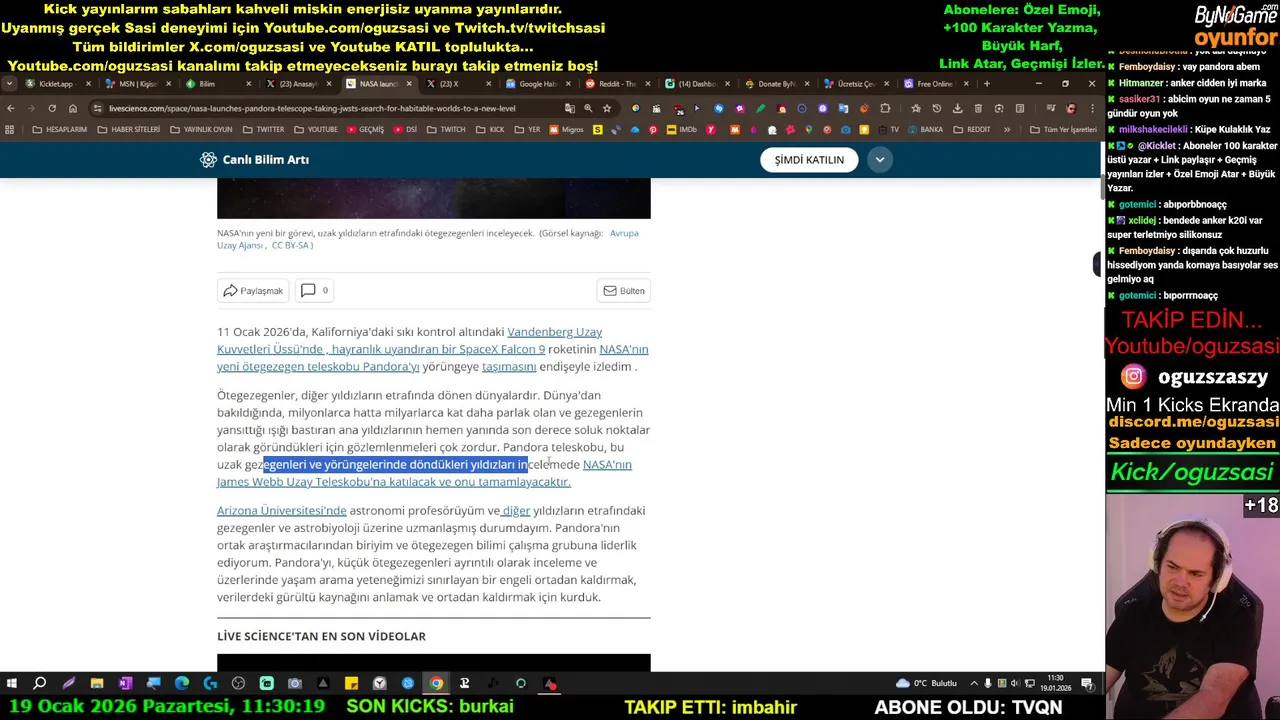Click the browser reload icon
This screenshot has height=720, width=1280.
click(x=52, y=108)
